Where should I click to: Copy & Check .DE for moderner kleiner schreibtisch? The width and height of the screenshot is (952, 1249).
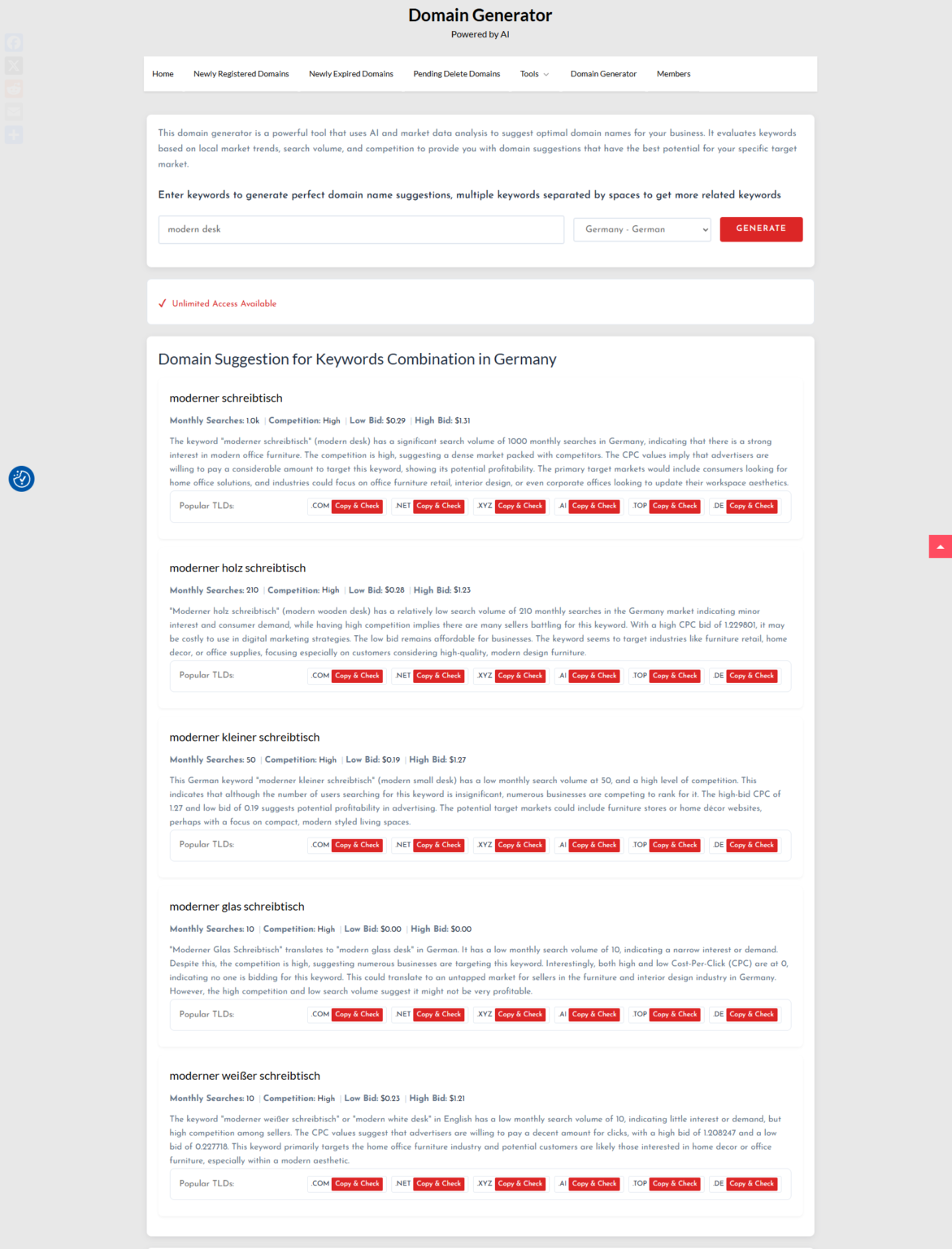point(751,845)
